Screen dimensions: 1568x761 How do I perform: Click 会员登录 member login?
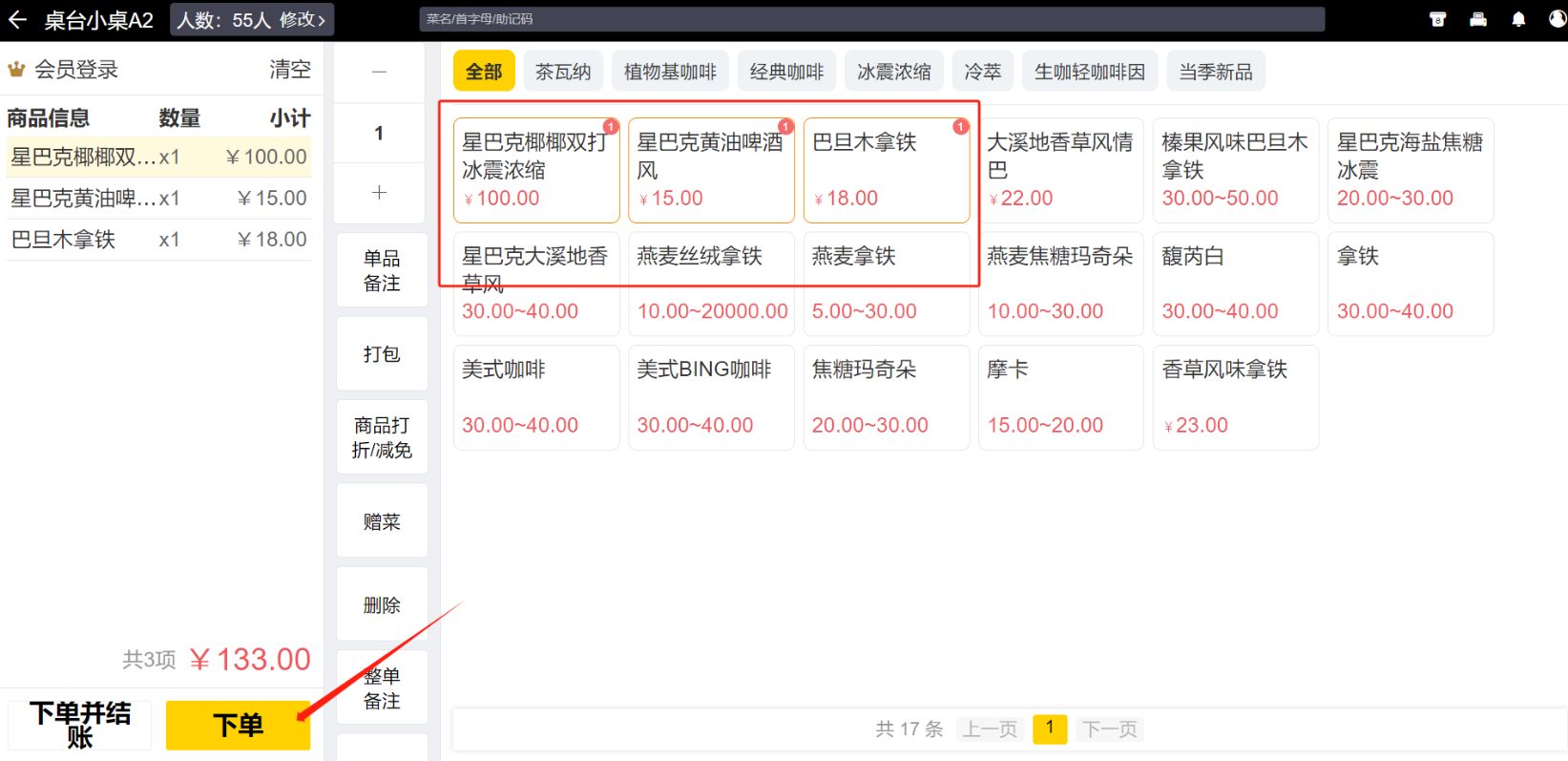pos(76,69)
